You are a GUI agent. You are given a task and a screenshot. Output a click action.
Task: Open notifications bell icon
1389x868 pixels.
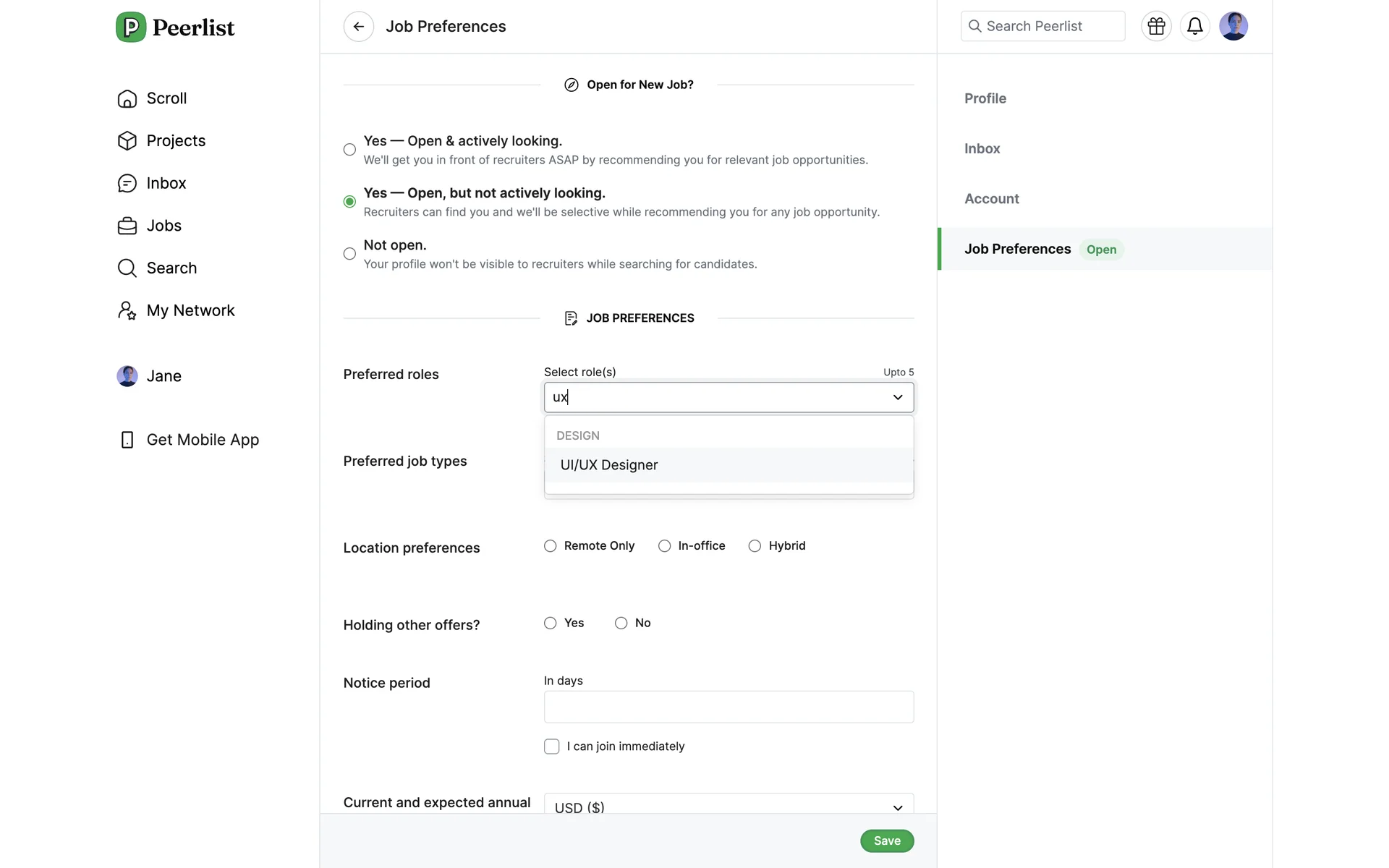pos(1194,27)
